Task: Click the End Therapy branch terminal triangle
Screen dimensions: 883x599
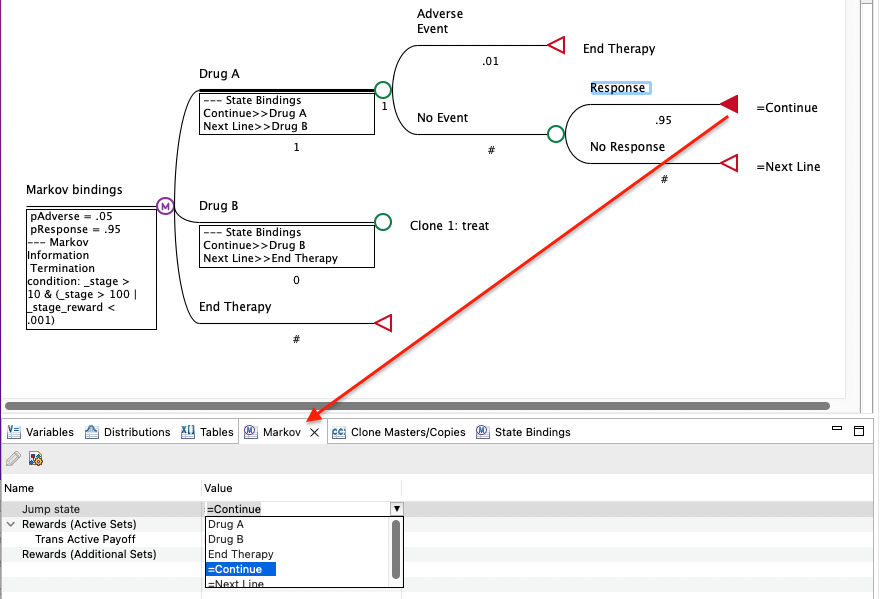Action: [383, 323]
